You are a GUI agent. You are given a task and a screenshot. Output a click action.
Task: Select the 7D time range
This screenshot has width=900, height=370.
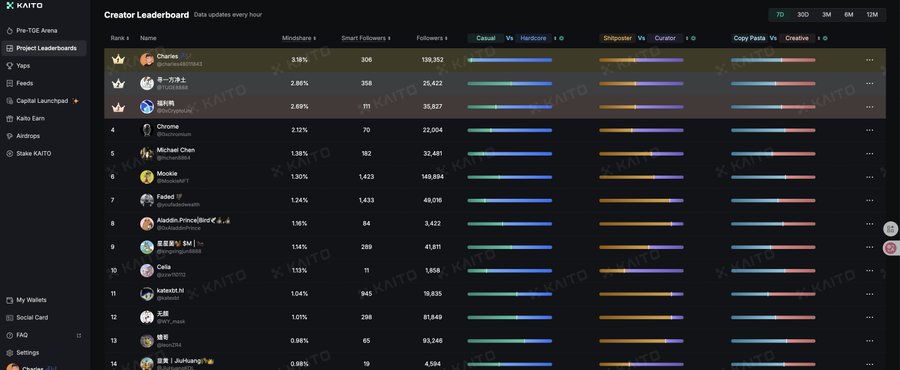tap(780, 15)
